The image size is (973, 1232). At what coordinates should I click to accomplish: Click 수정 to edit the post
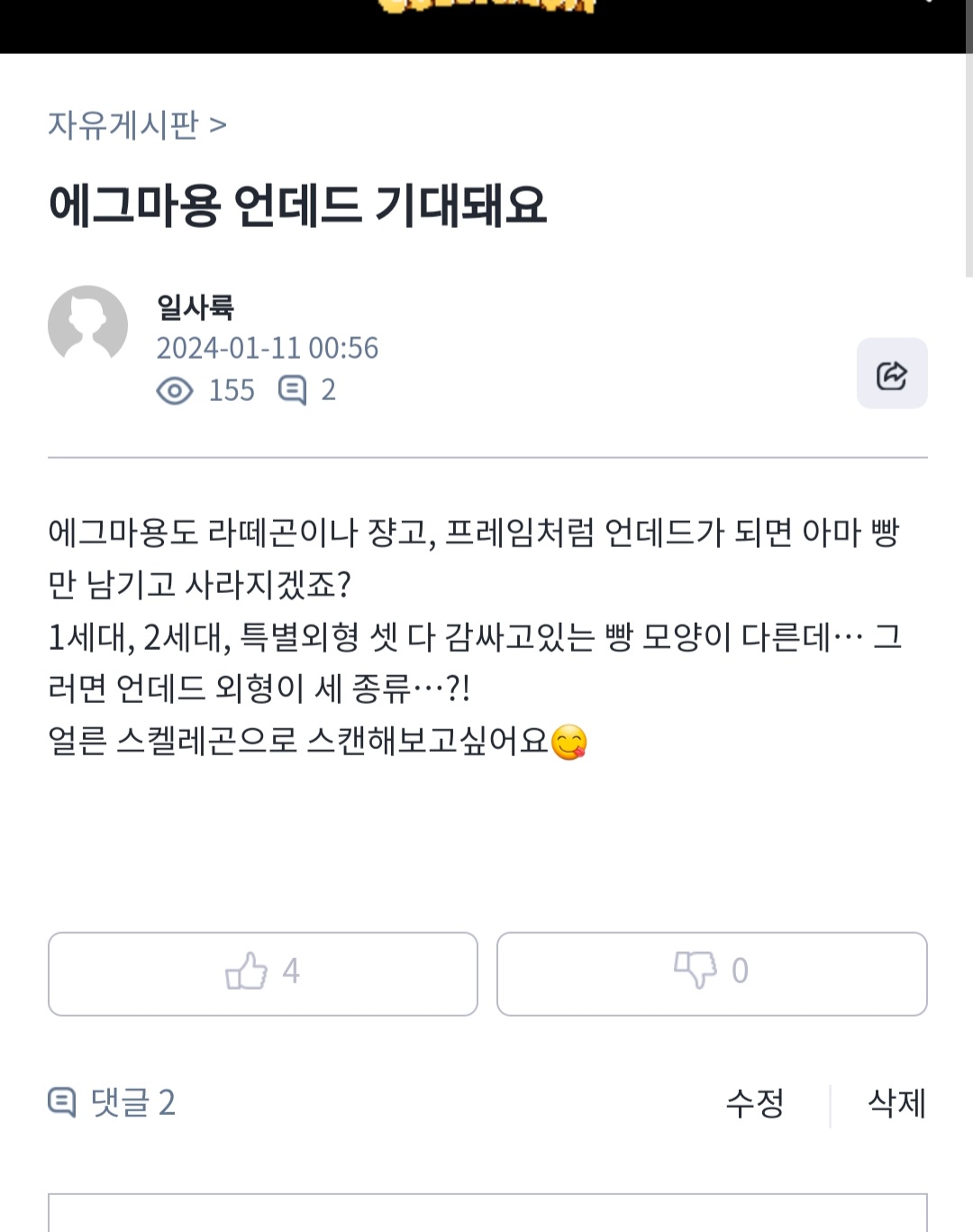point(755,1103)
